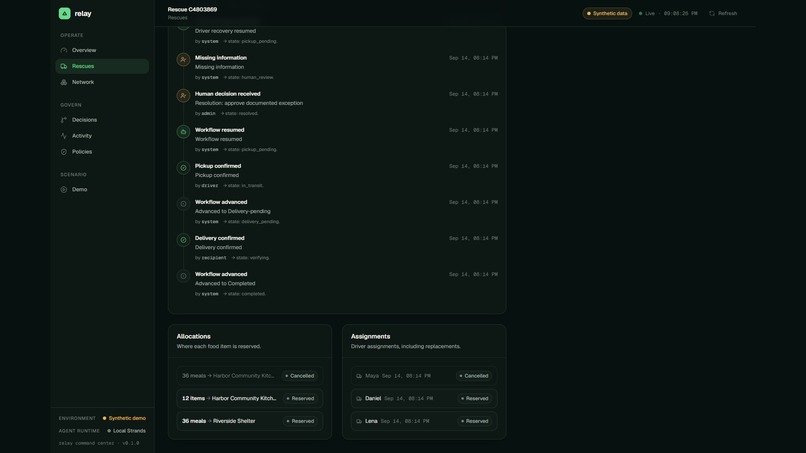Click Reserved badge on Lena's assignment
The height and width of the screenshot is (453, 806).
(x=474, y=421)
